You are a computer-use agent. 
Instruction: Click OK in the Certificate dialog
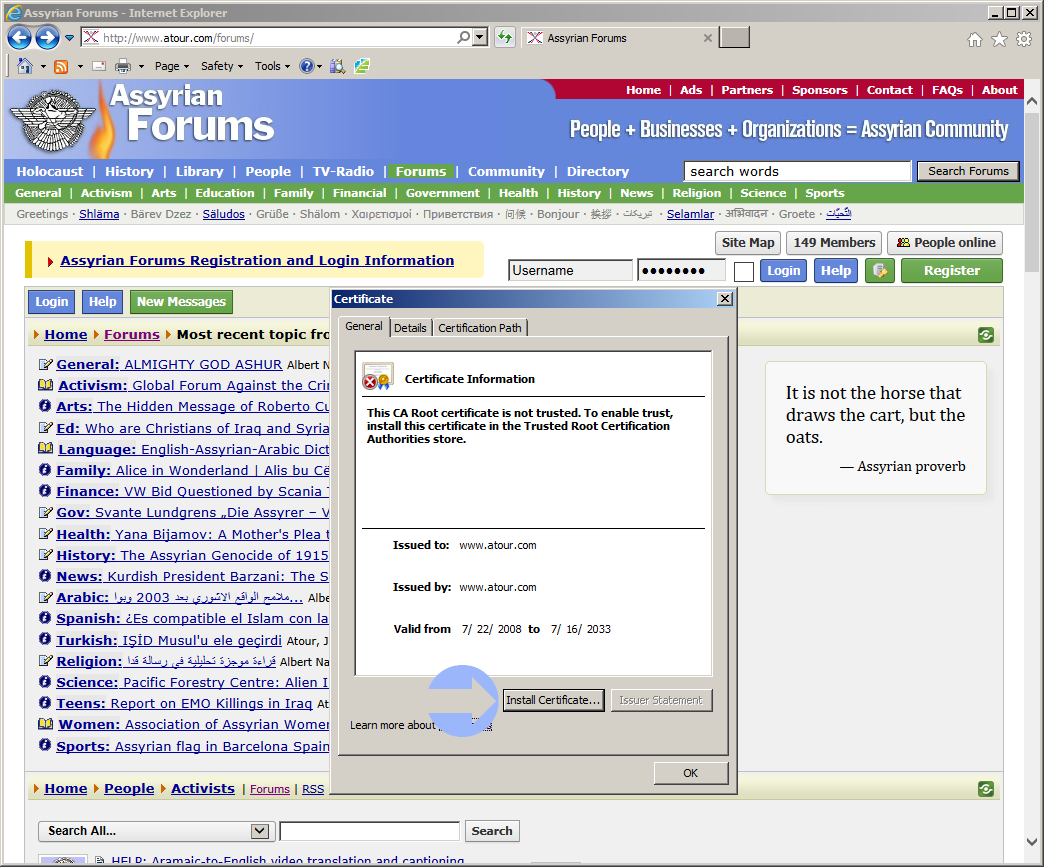point(690,773)
